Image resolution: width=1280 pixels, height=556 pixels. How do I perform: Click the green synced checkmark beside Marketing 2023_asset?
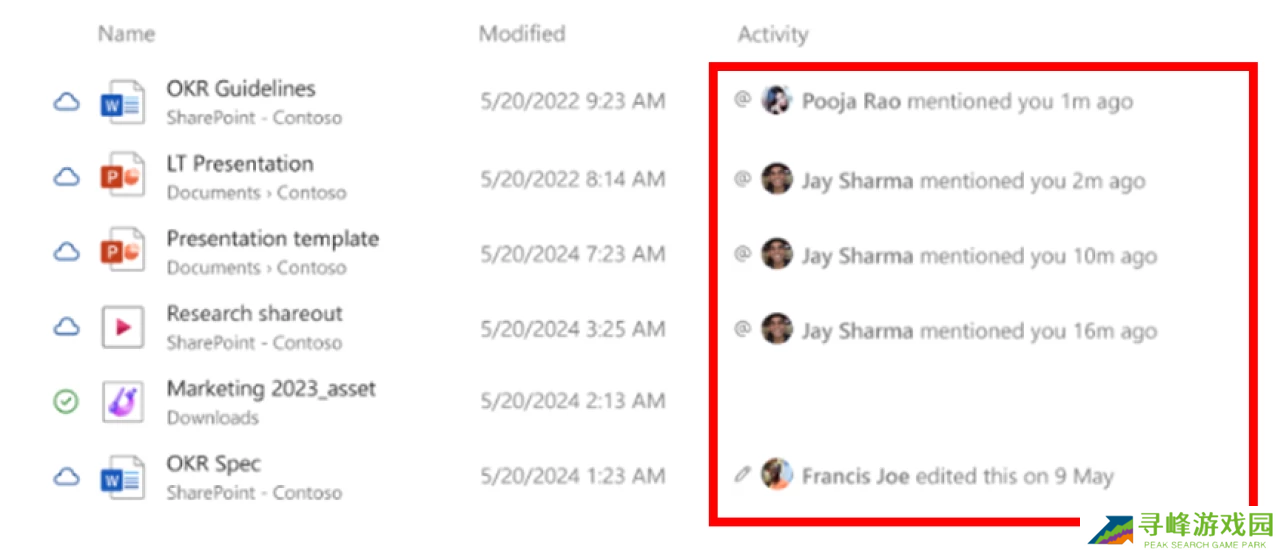66,402
